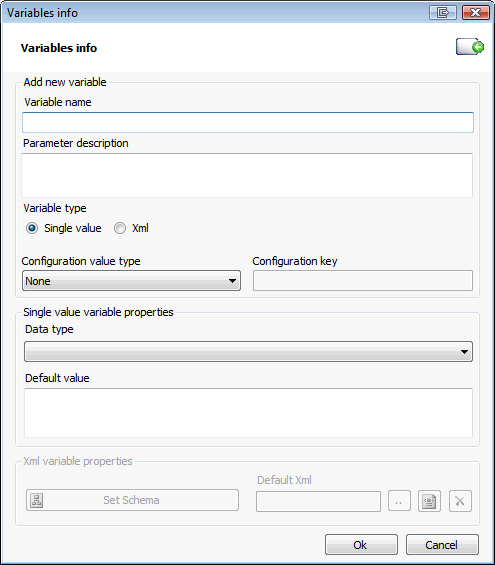Click the browse dots button for Default Xml
The image size is (495, 565).
(399, 501)
